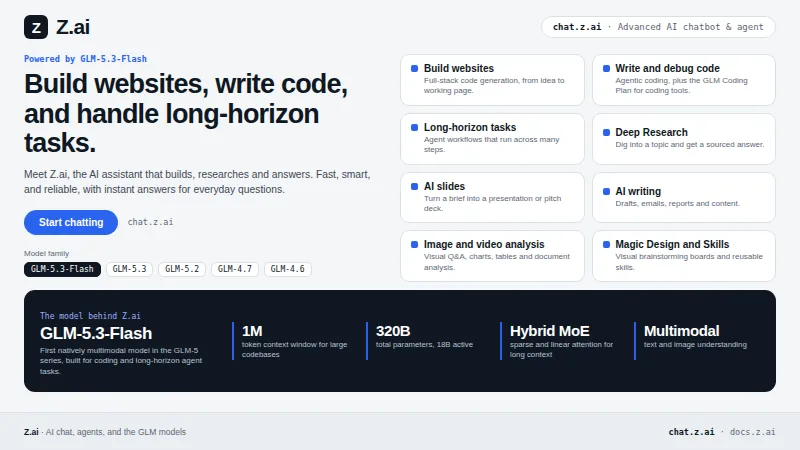Click 'sparse and linear attention' description
800x450 pixels.
point(561,349)
